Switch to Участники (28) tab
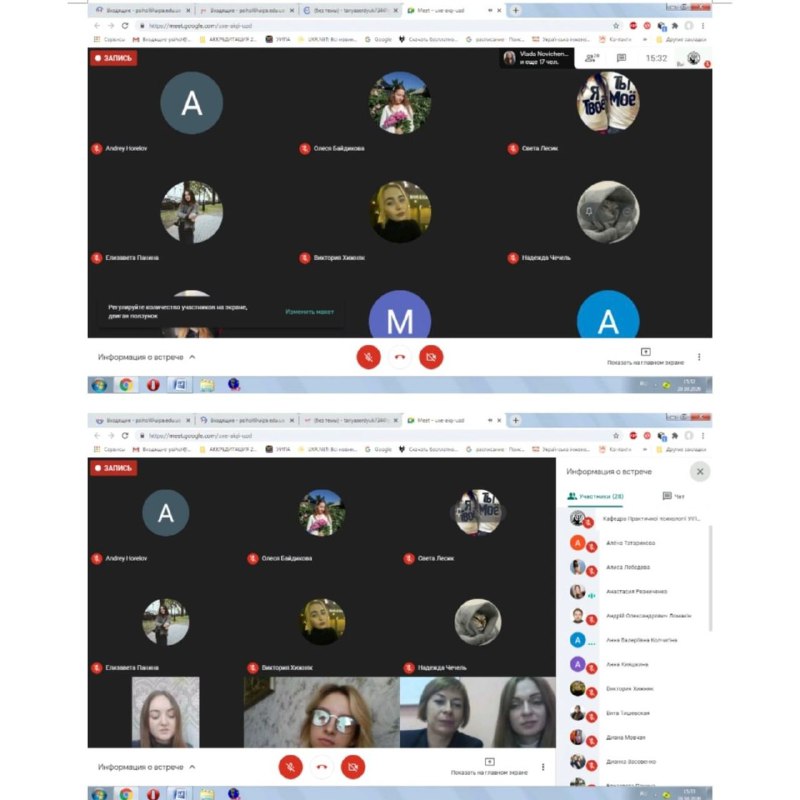800x800 pixels. pos(595,496)
